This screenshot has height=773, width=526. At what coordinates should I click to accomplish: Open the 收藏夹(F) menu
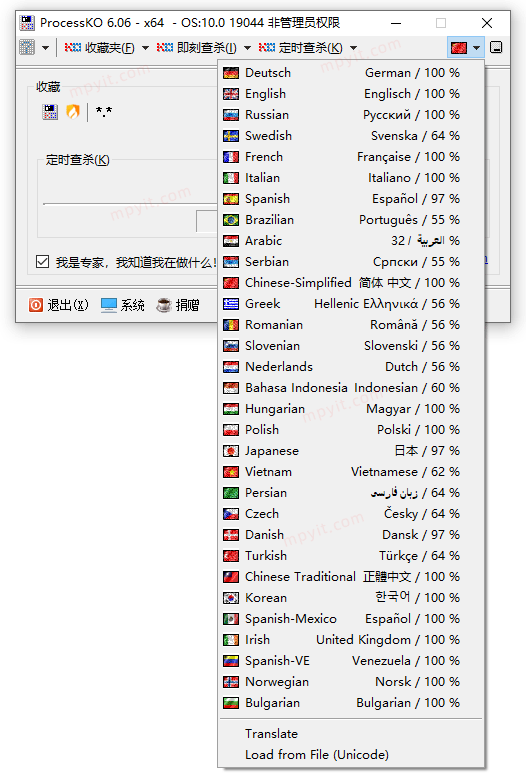click(x=99, y=48)
